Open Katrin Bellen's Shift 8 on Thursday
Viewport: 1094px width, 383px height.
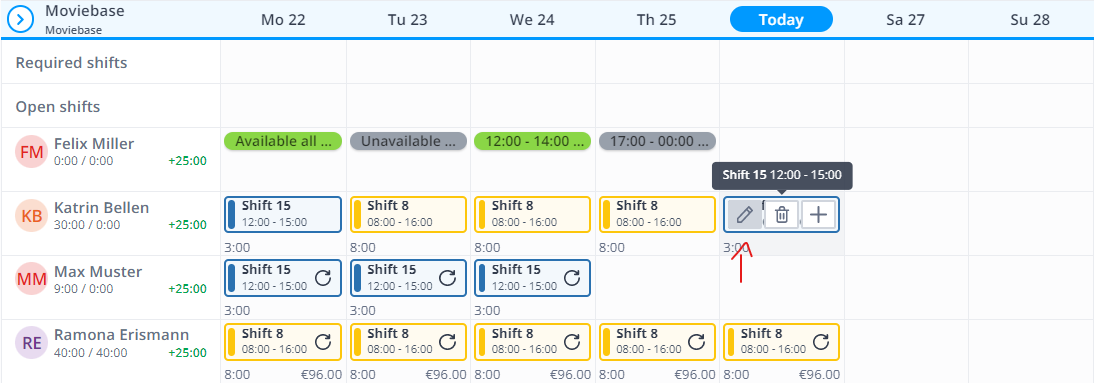[657, 214]
